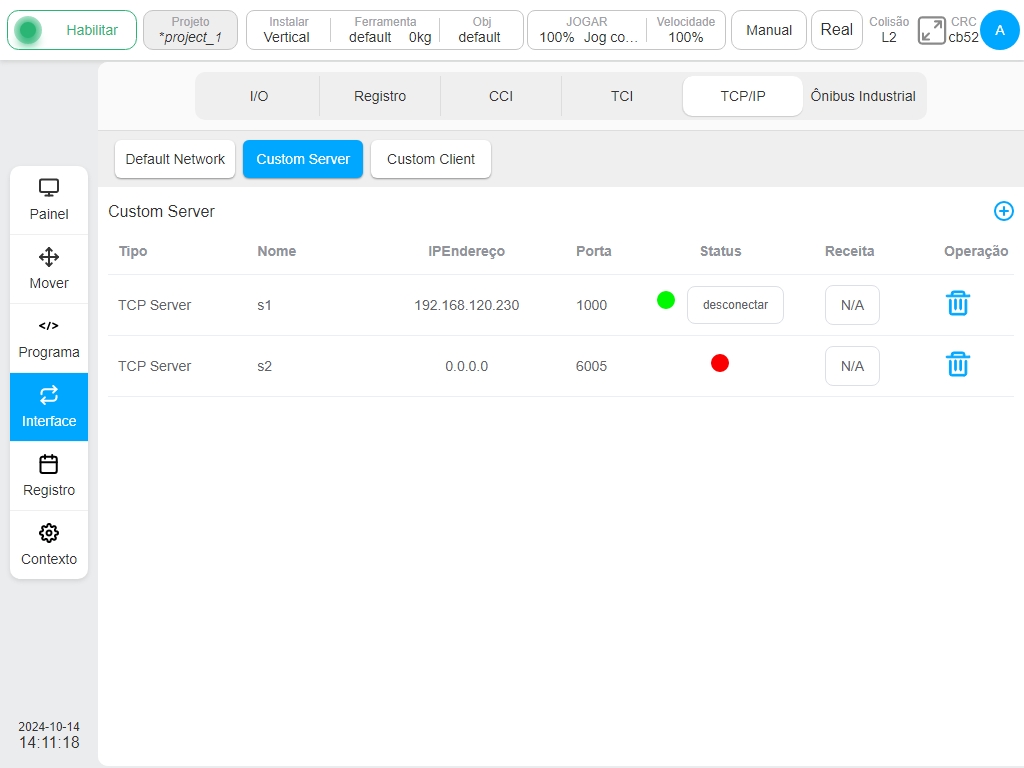This screenshot has height=768, width=1024.
Task: Open the Programa sidebar section
Action: (49, 338)
